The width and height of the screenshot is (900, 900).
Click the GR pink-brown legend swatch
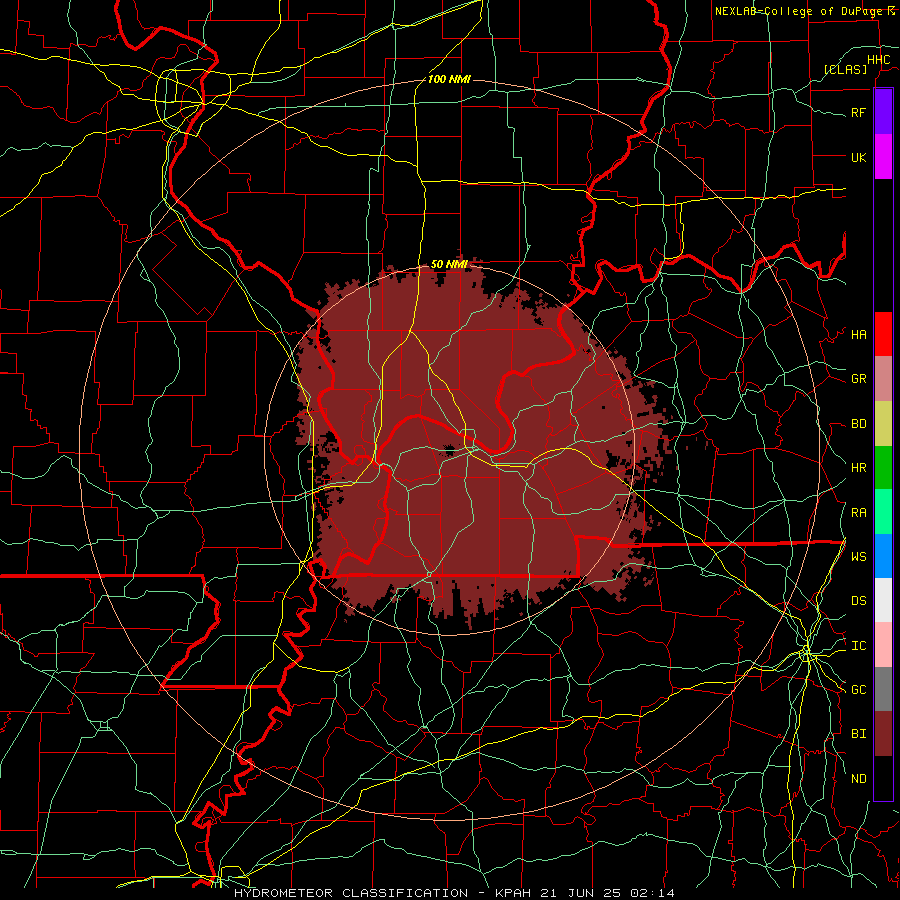(x=883, y=379)
